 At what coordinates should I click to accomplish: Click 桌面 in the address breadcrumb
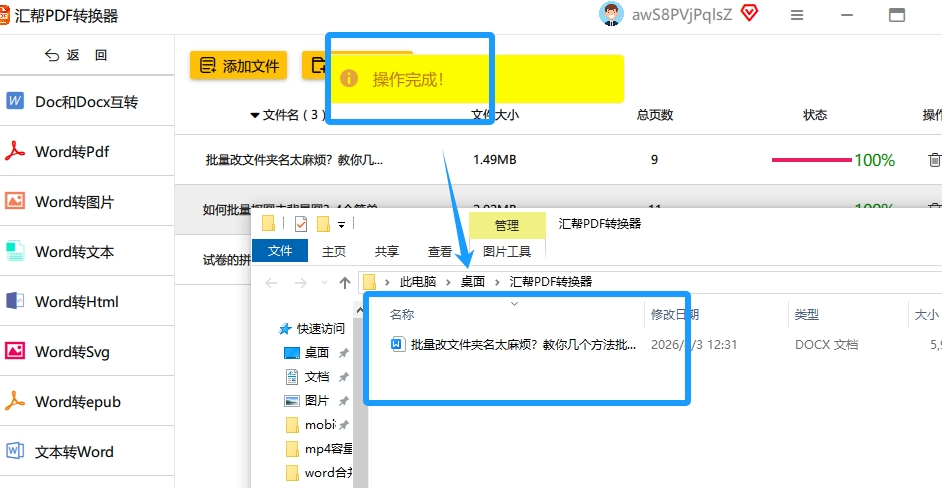(x=473, y=282)
